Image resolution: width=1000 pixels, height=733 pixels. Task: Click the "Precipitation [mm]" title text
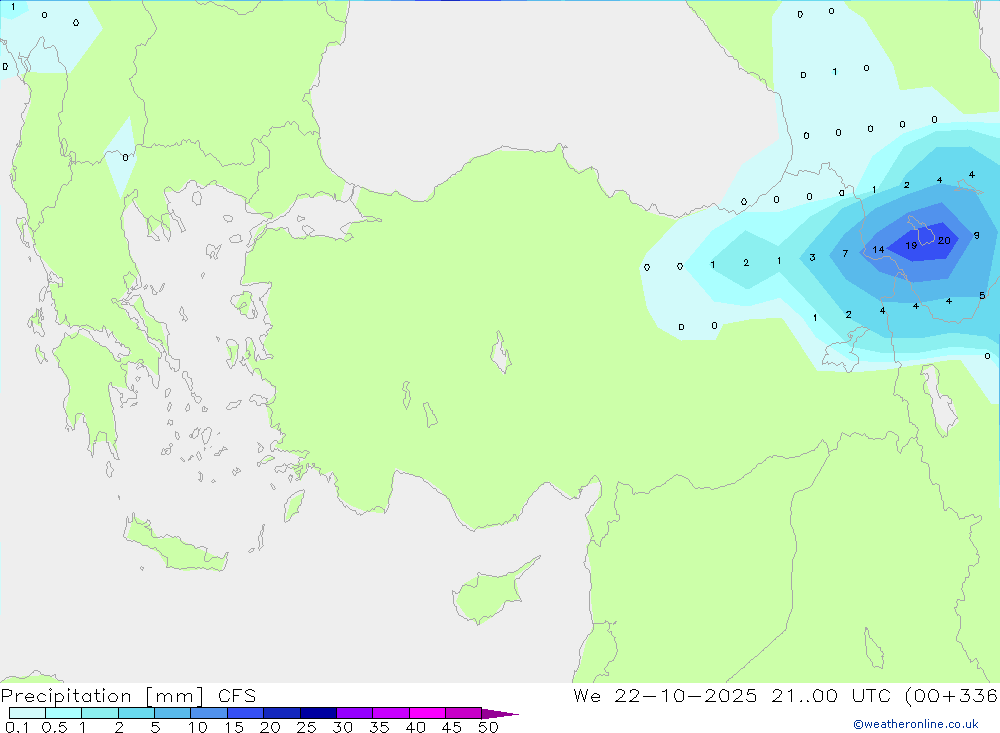coord(103,696)
